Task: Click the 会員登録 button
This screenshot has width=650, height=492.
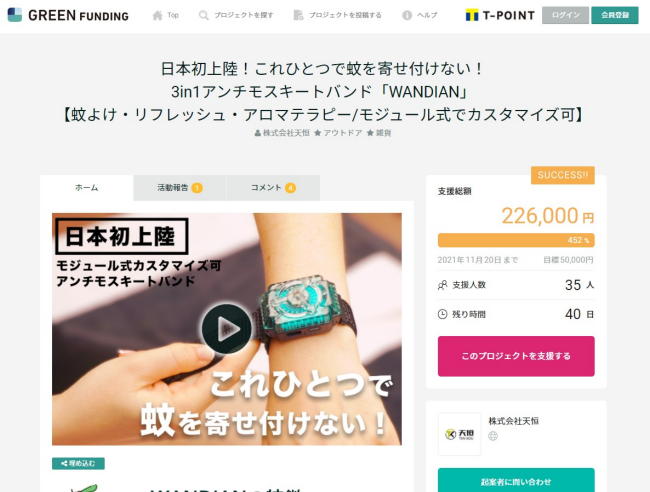Action: coord(615,15)
